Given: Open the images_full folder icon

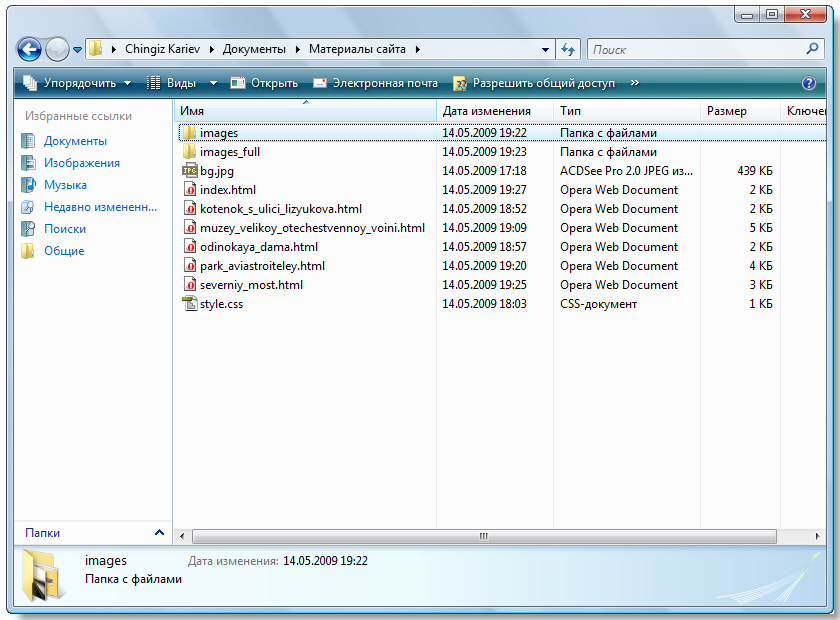Looking at the screenshot, I should [190, 152].
